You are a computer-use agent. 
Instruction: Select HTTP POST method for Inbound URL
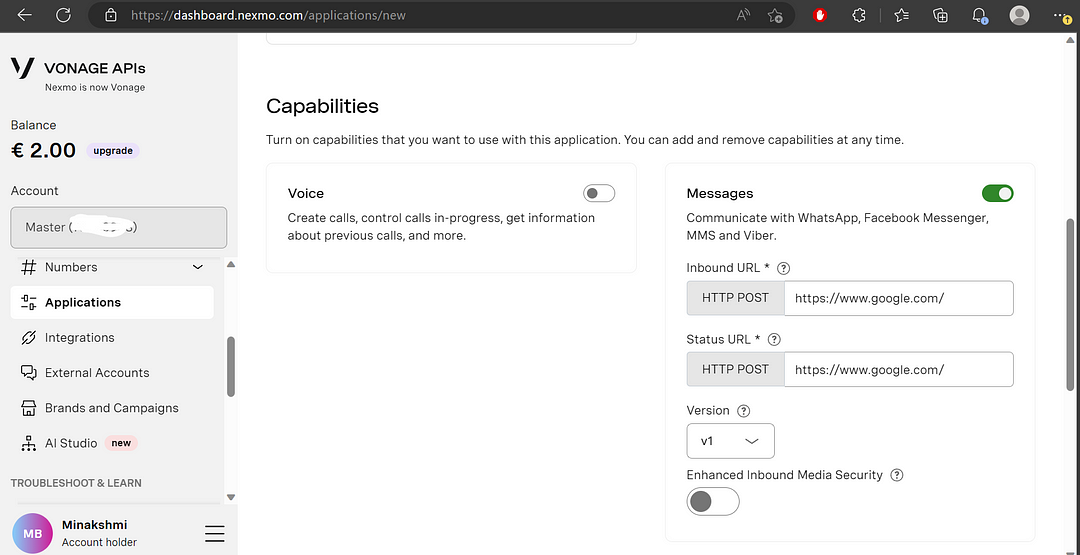(x=735, y=298)
